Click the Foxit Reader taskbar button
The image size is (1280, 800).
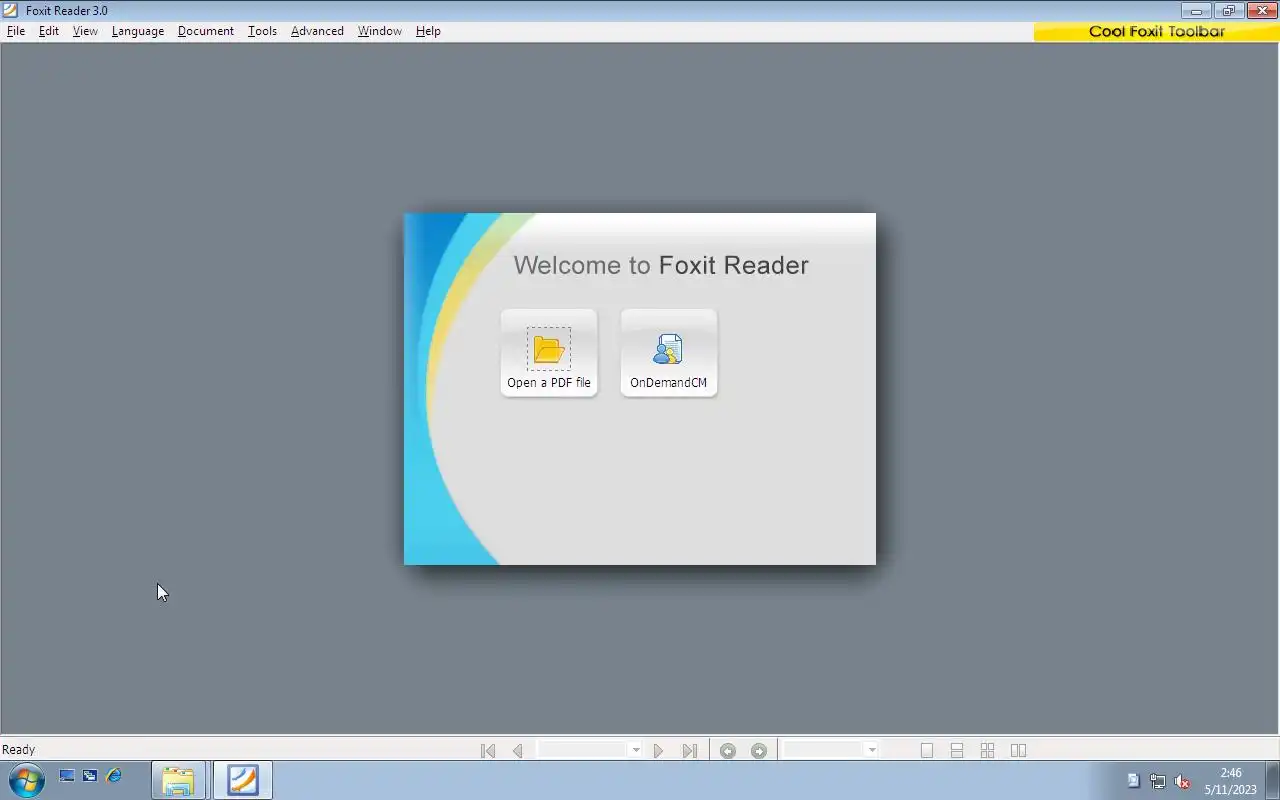[242, 780]
